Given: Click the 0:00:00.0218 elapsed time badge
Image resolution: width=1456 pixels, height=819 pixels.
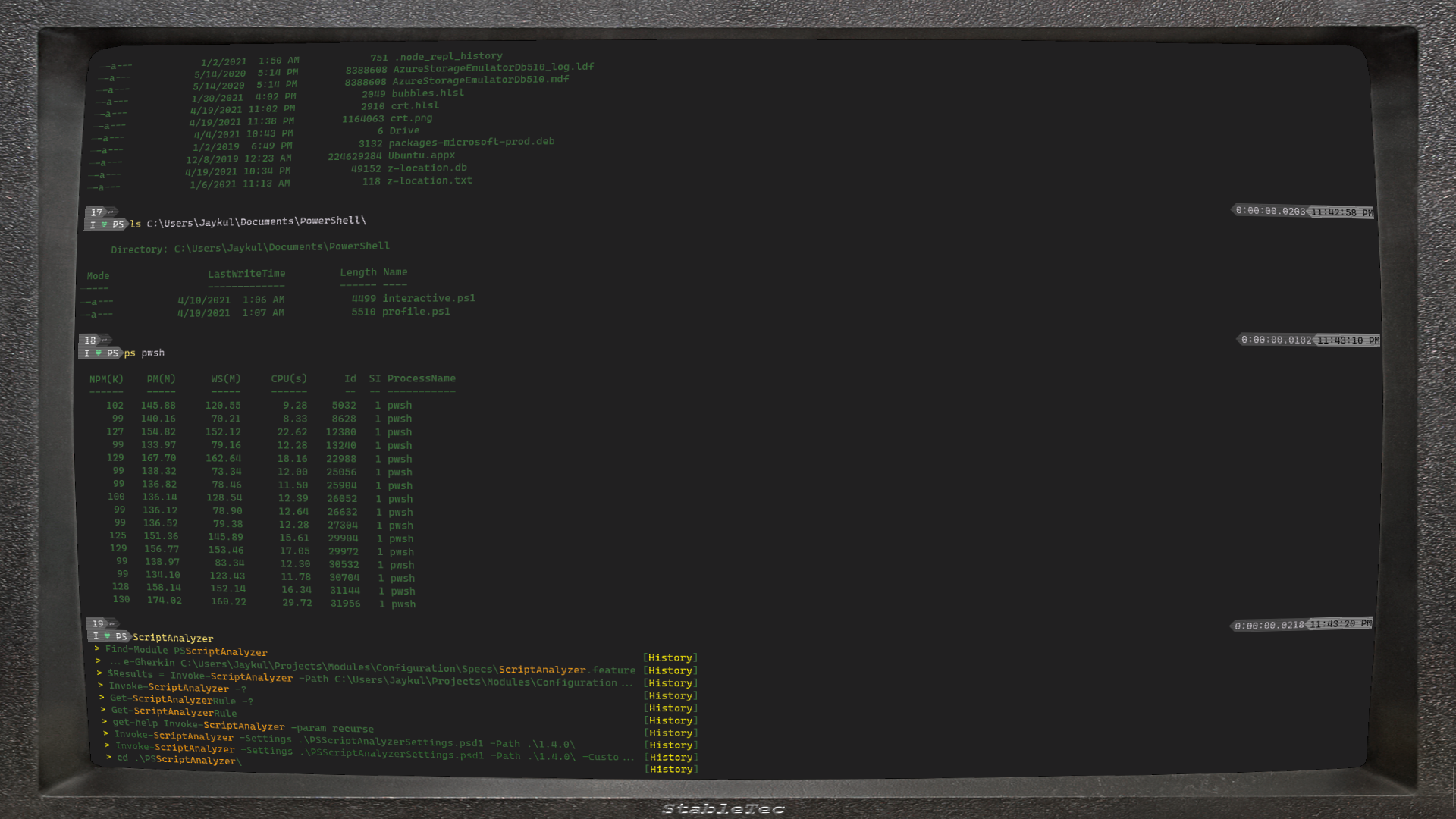Looking at the screenshot, I should [1269, 626].
